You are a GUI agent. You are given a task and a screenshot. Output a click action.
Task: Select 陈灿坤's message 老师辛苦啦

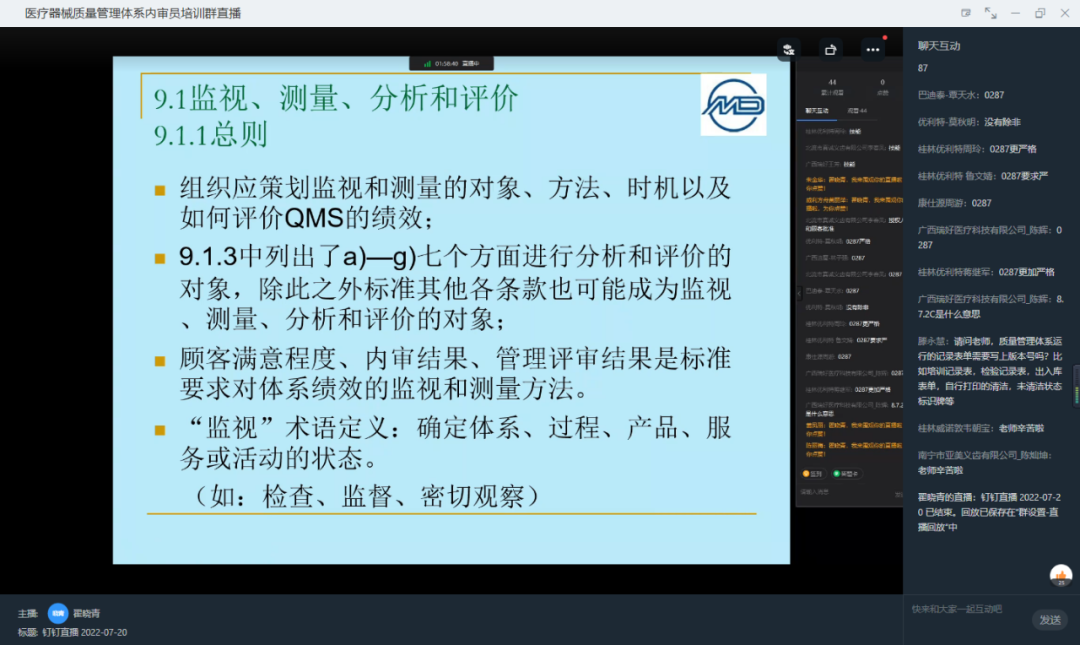click(x=985, y=462)
